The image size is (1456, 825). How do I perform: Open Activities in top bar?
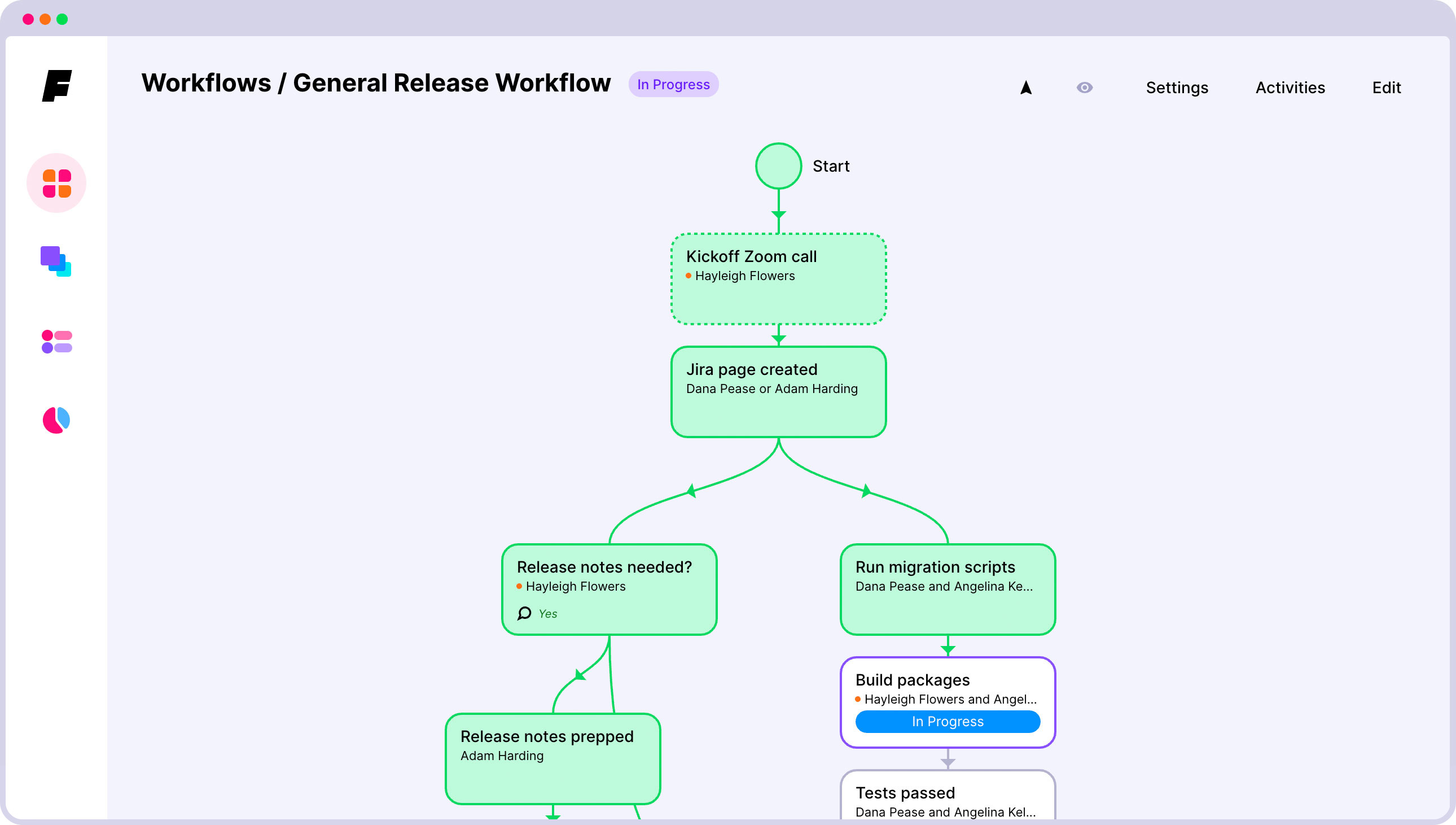[1290, 88]
